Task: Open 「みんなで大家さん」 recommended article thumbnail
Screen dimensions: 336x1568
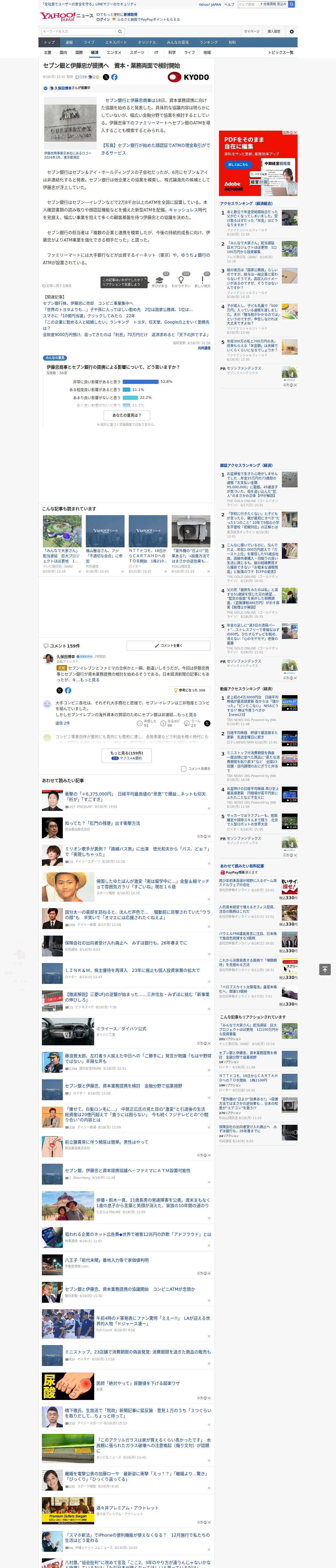Action: tap(62, 531)
